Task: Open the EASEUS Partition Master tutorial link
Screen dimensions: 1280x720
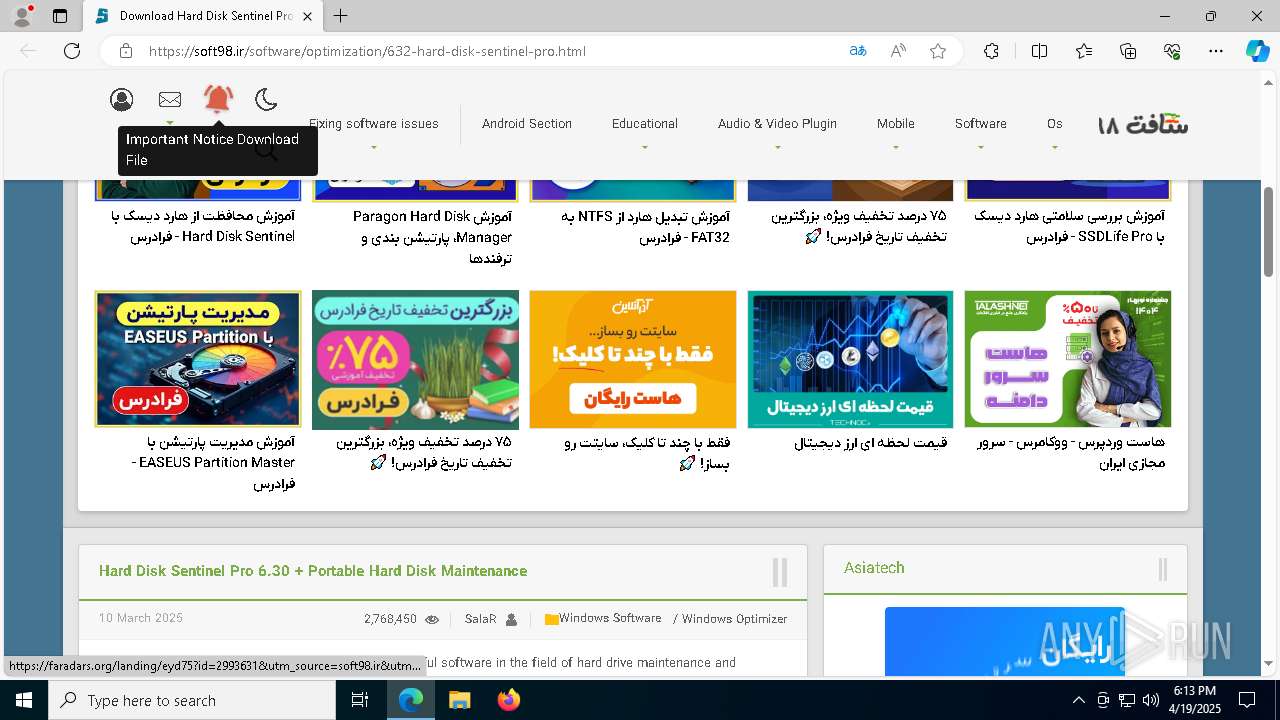Action: tap(213, 463)
